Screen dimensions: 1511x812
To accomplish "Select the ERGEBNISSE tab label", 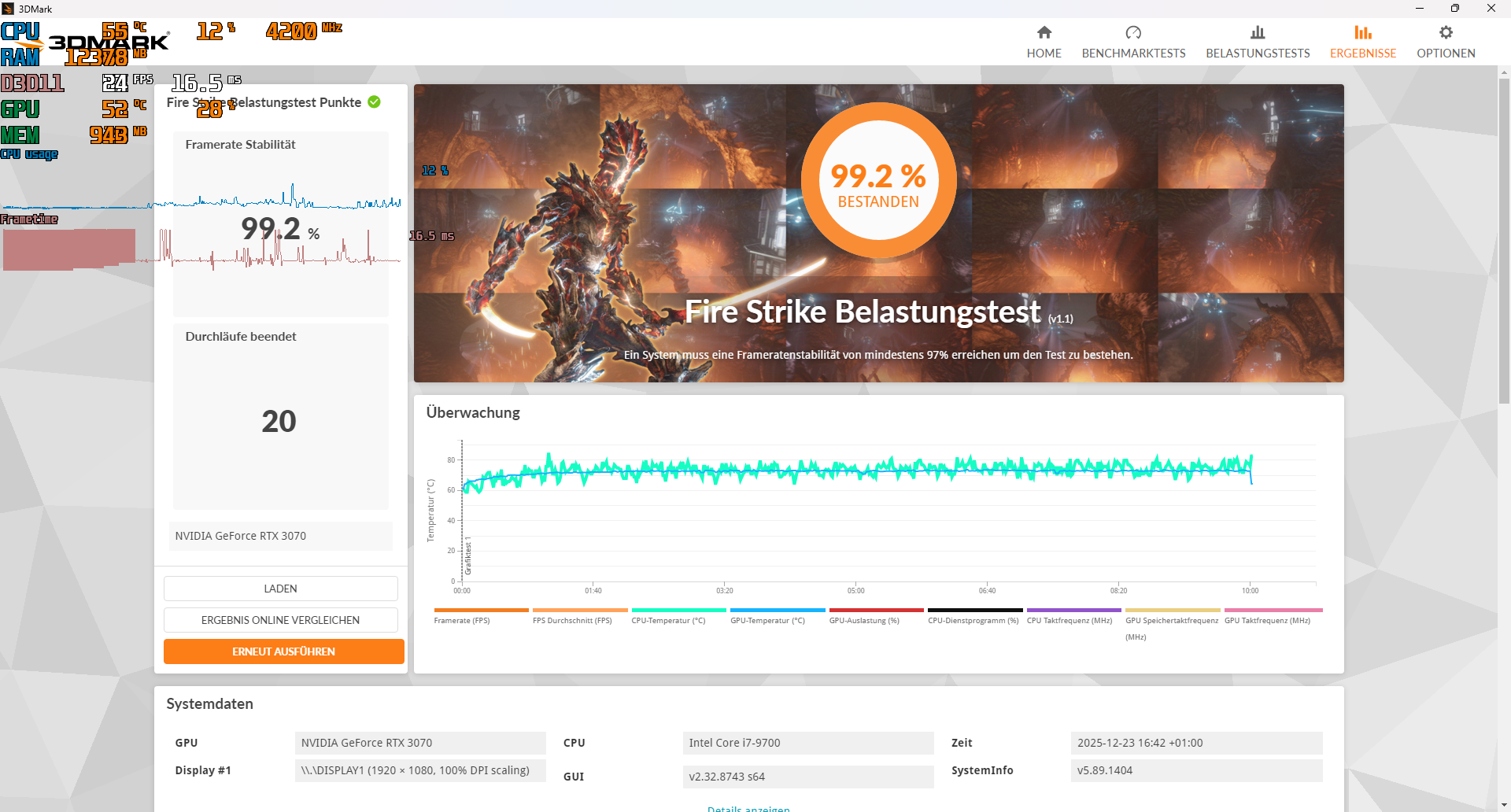I will click(1363, 54).
